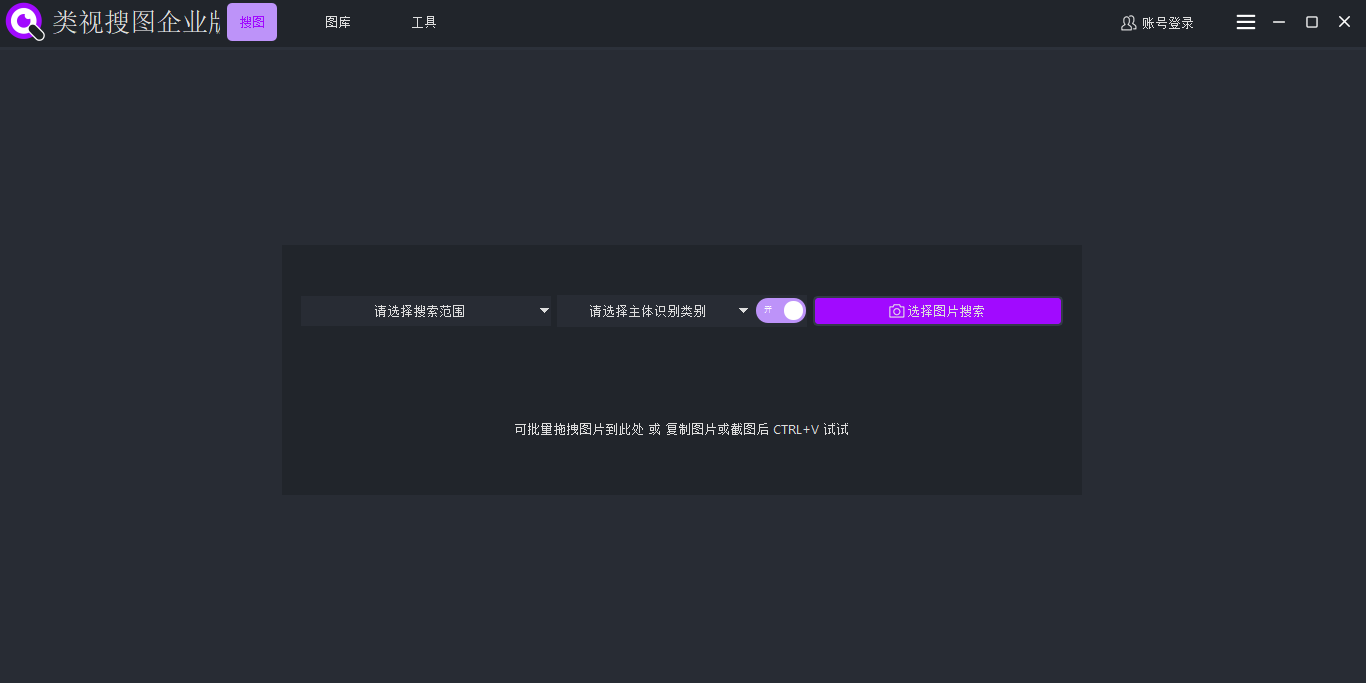Click the 选择图片搜索 button

[x=938, y=311]
